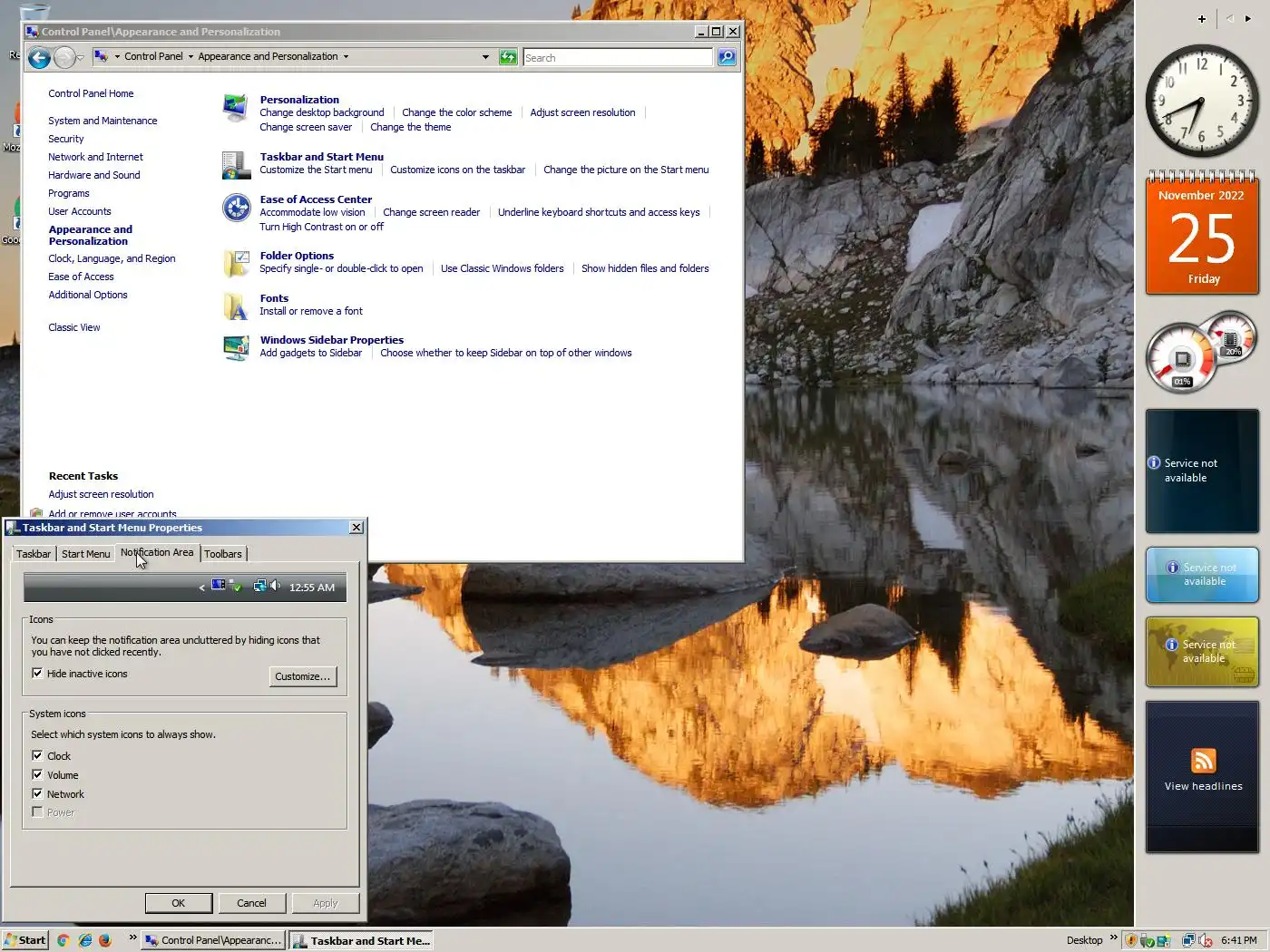Open Change the color scheme link
The width and height of the screenshot is (1270, 952).
pos(457,112)
